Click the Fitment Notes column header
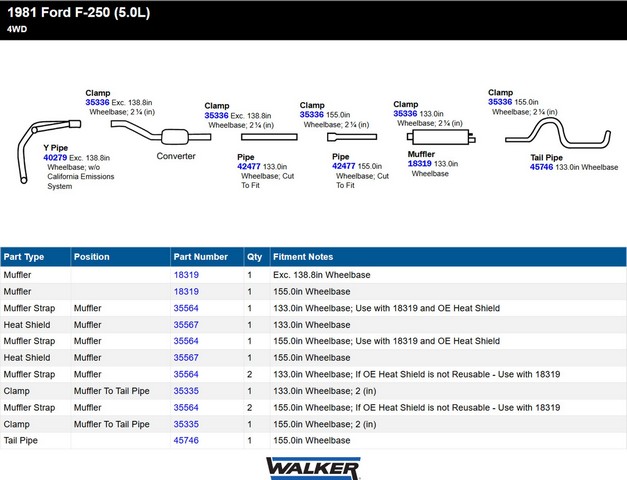 click(x=448, y=257)
